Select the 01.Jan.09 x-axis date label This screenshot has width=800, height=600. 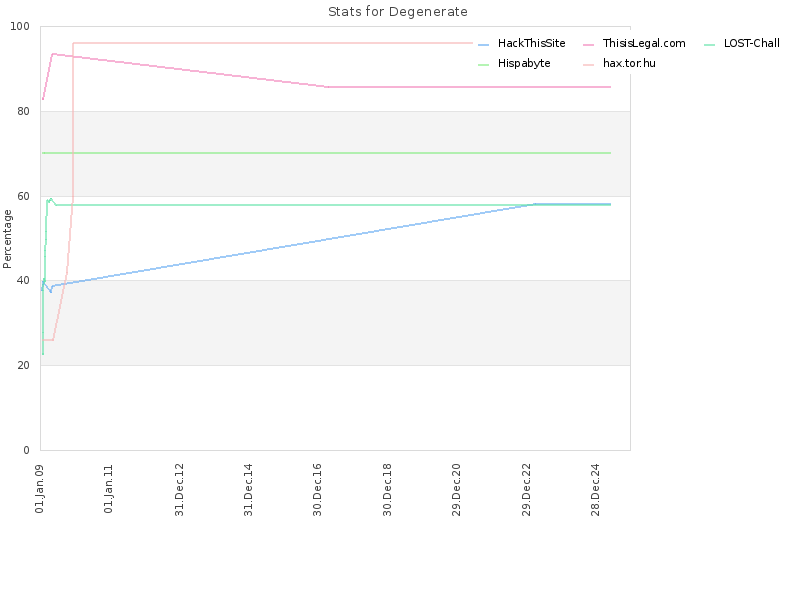(x=40, y=489)
